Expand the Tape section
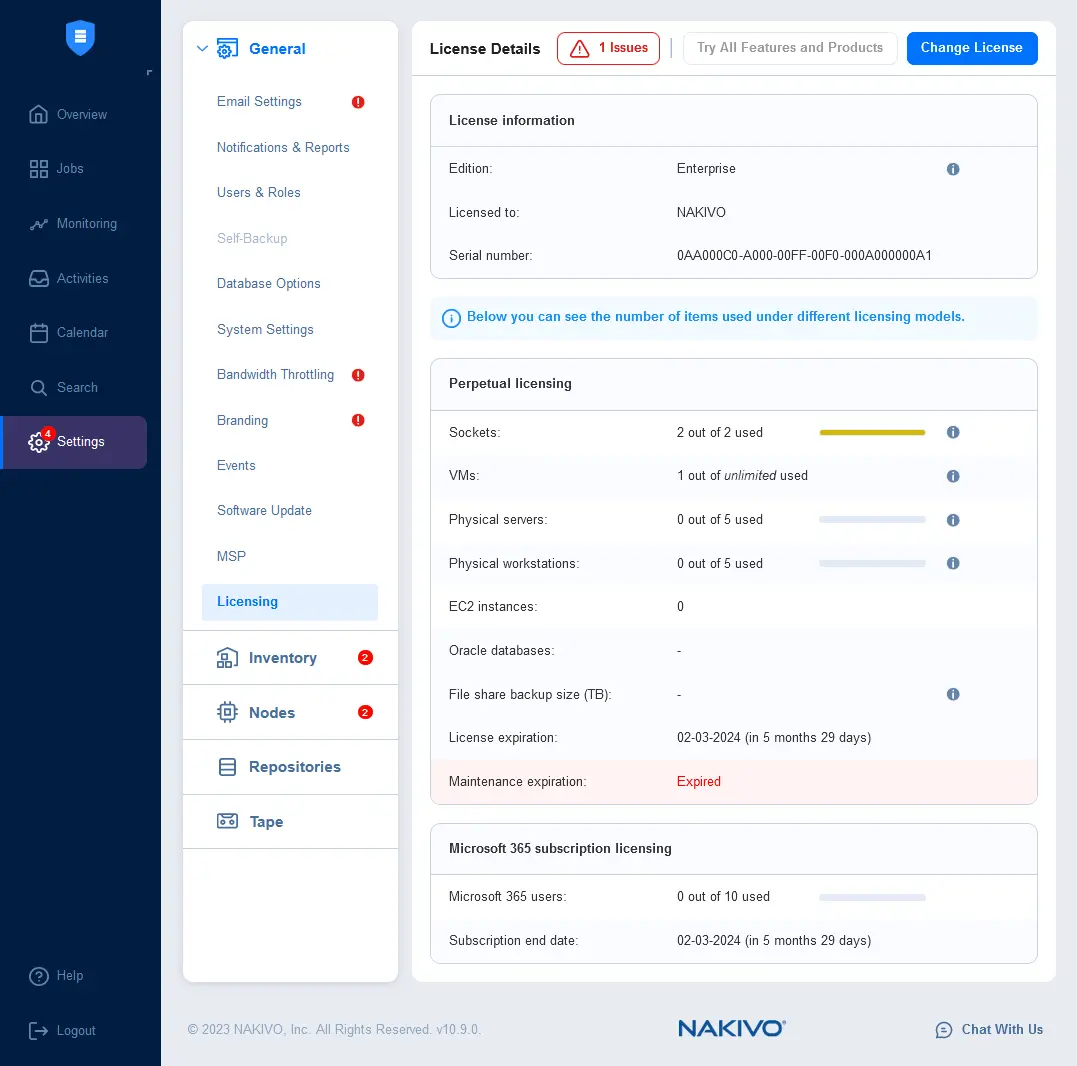 click(291, 821)
